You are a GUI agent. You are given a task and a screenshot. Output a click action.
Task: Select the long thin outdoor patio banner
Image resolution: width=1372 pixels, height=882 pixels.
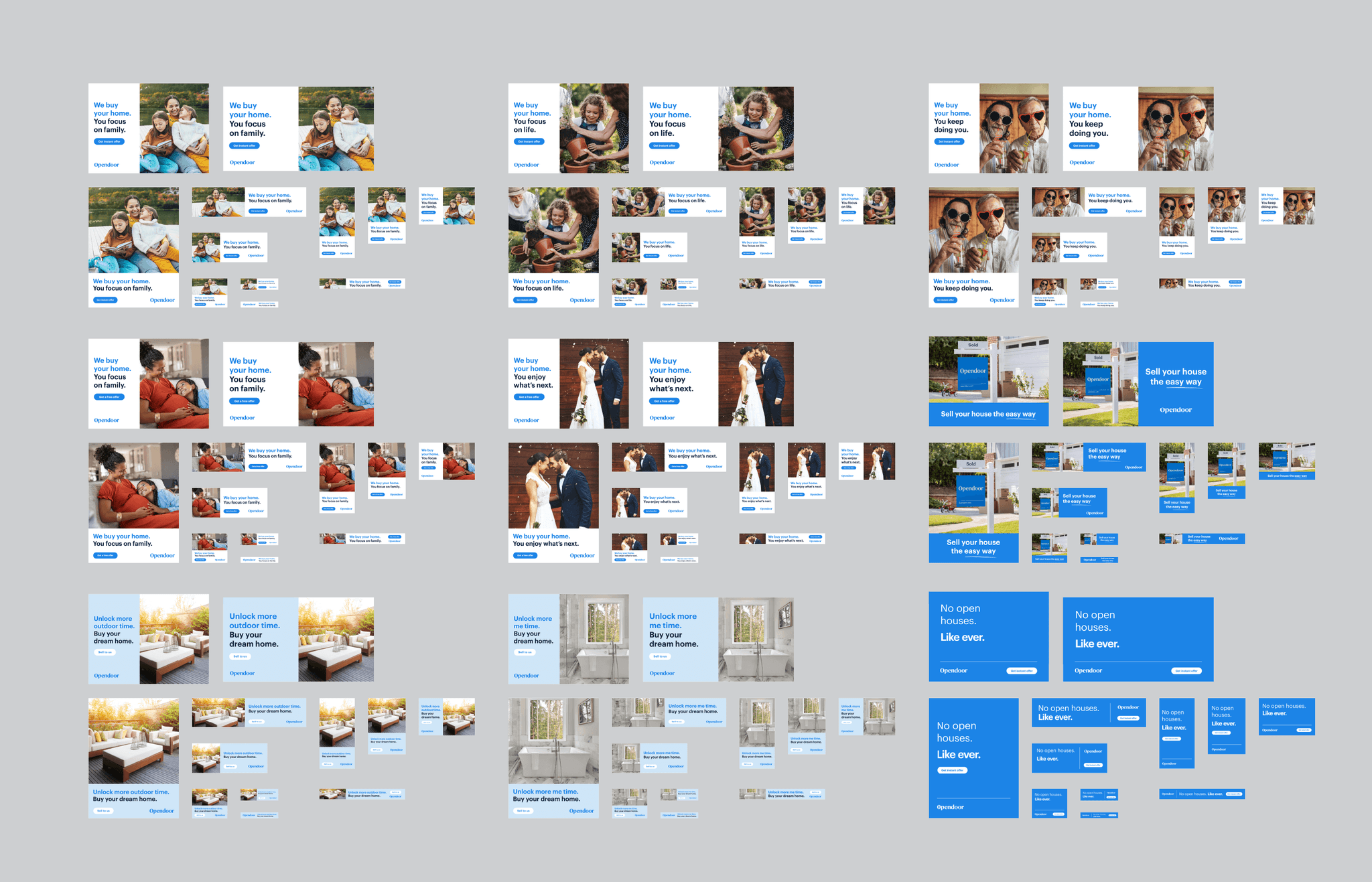[362, 794]
